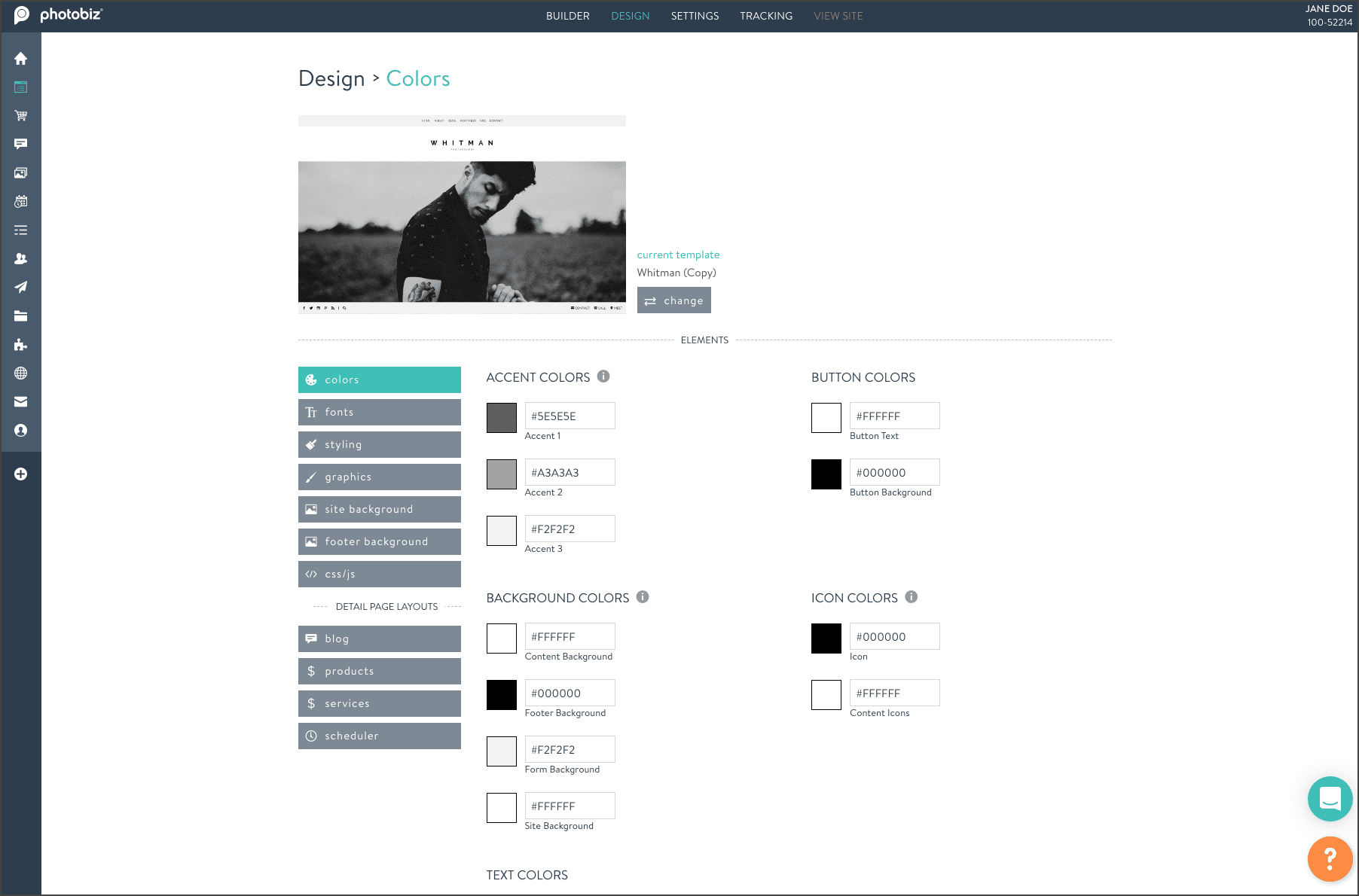Click the Accent 2 hex input field
The image size is (1359, 896).
(x=570, y=473)
